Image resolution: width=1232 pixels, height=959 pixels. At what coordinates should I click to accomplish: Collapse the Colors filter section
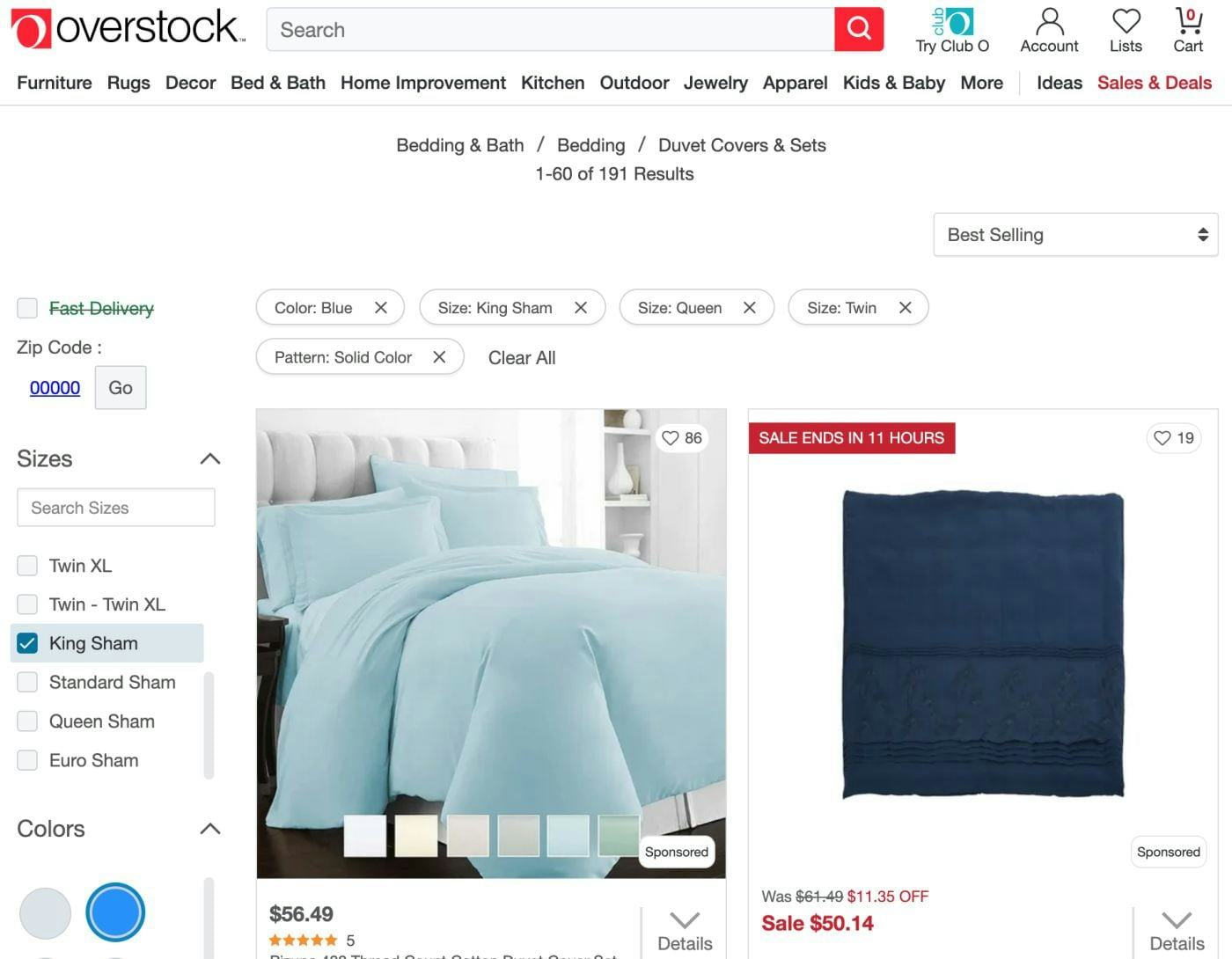(x=209, y=829)
